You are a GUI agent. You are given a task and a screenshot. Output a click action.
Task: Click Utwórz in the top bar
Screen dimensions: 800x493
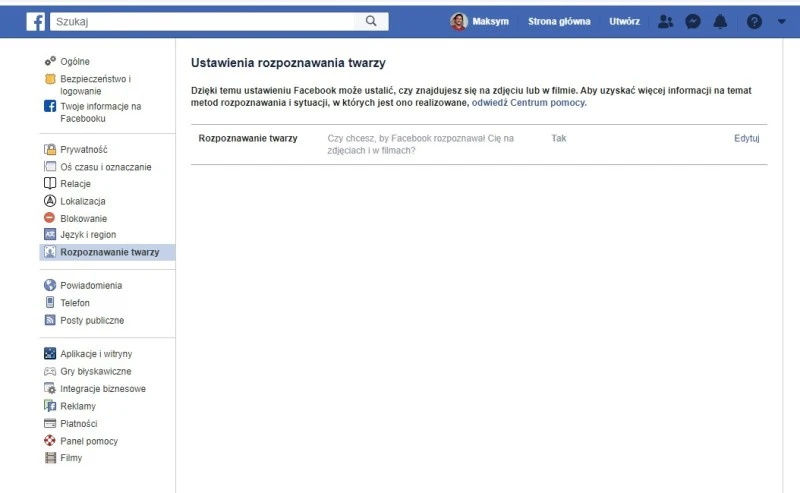(624, 21)
